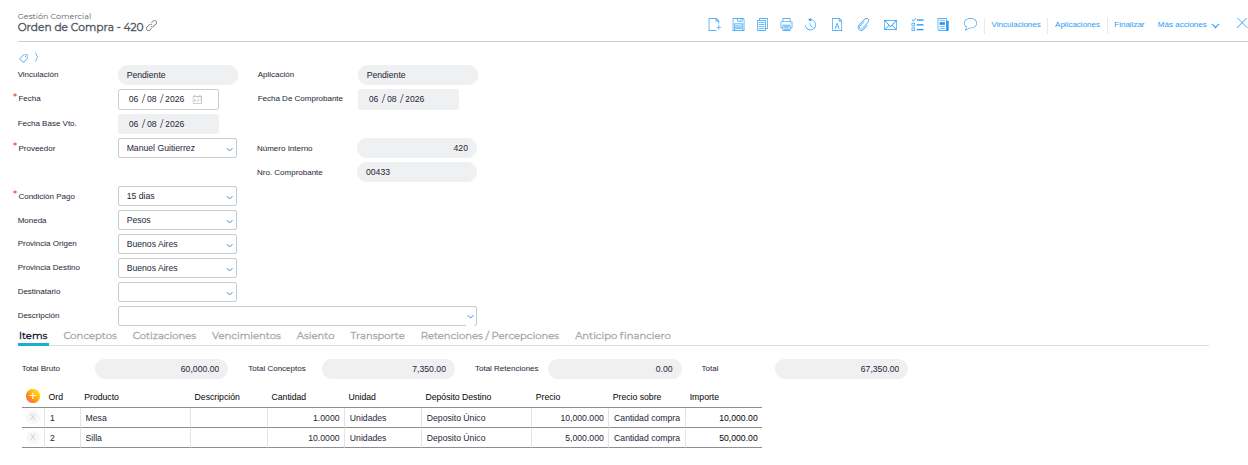
Task: Switch to Conceptos tab
Action: [x=90, y=336]
